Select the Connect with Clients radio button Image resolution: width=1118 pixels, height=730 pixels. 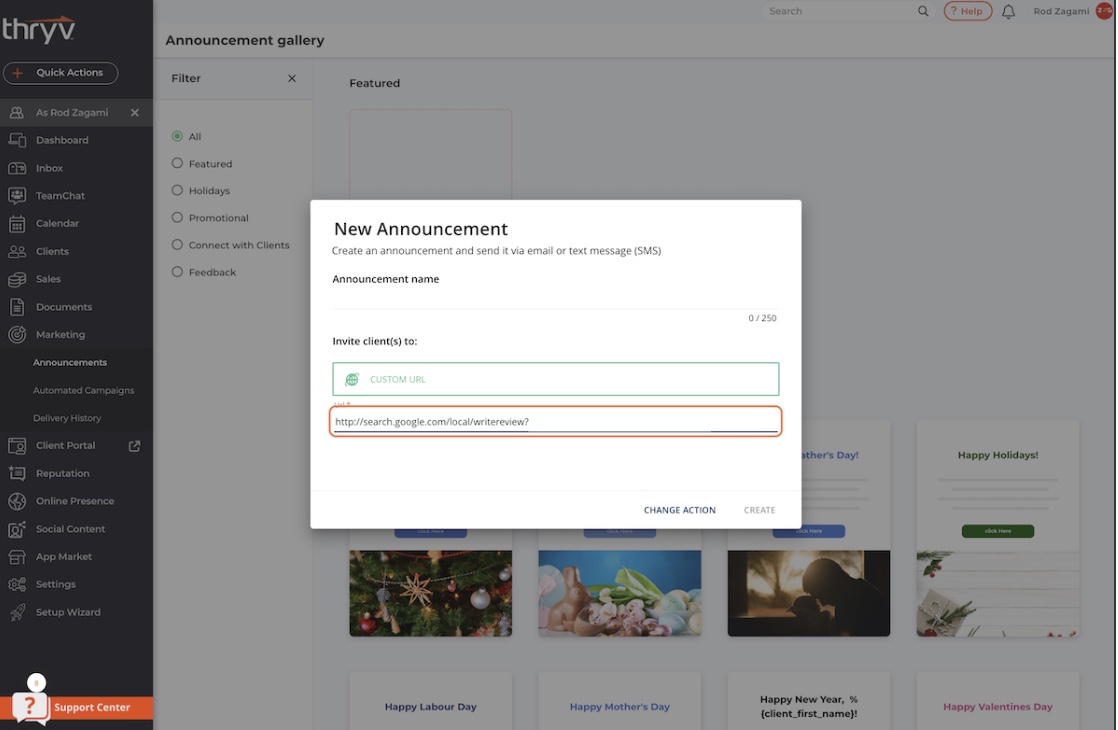[178, 245]
